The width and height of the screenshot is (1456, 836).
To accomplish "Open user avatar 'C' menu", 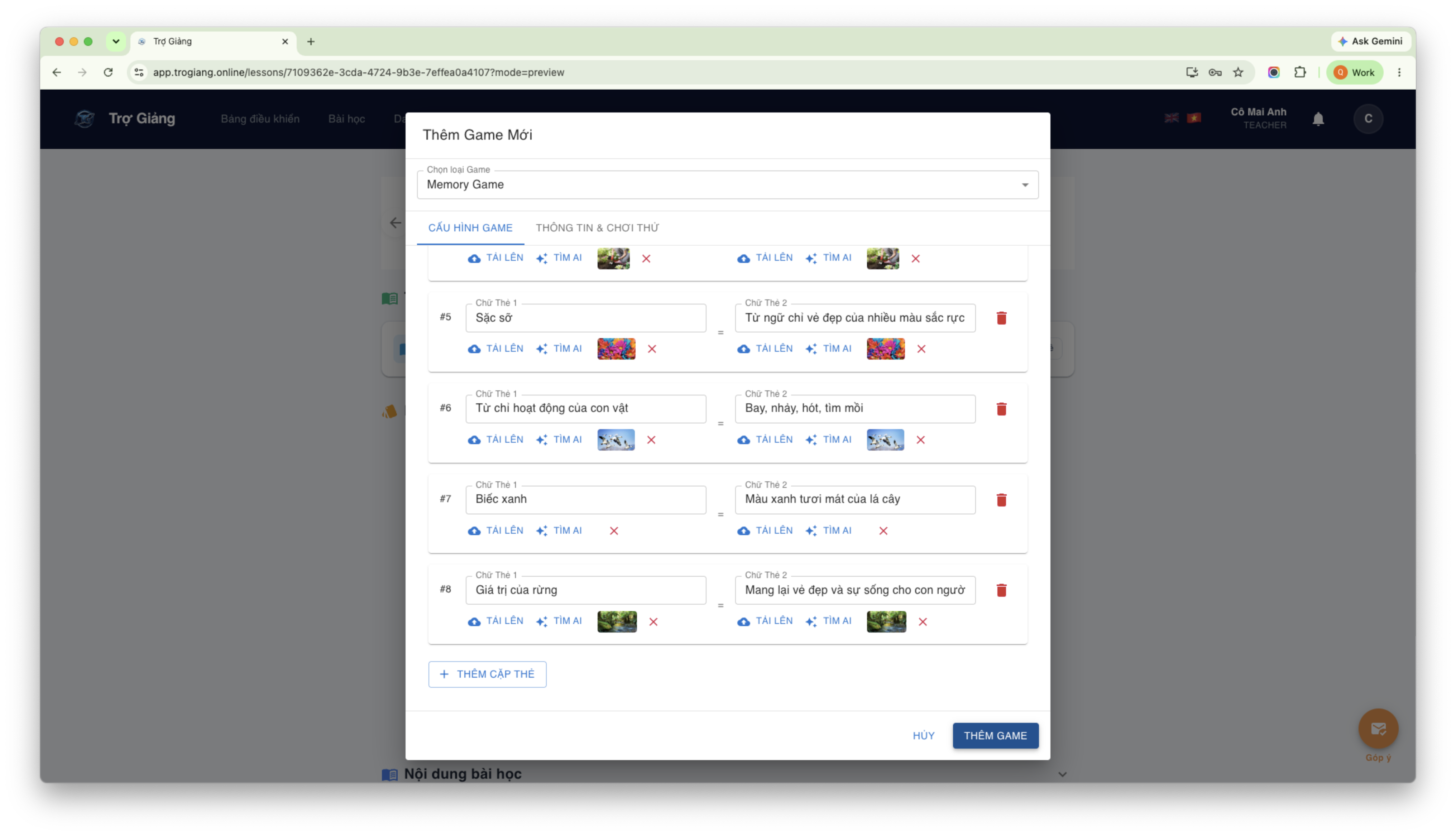I will tap(1368, 119).
